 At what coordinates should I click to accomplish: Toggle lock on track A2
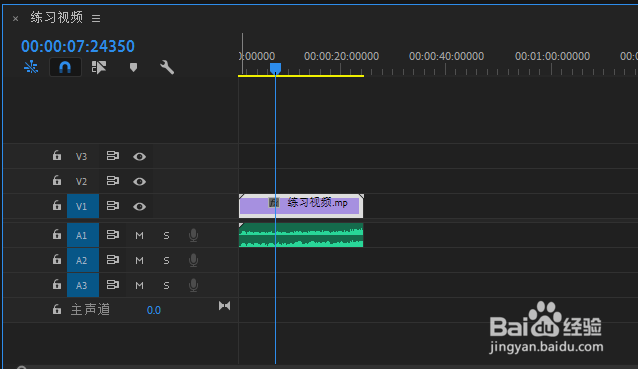[x=57, y=260]
